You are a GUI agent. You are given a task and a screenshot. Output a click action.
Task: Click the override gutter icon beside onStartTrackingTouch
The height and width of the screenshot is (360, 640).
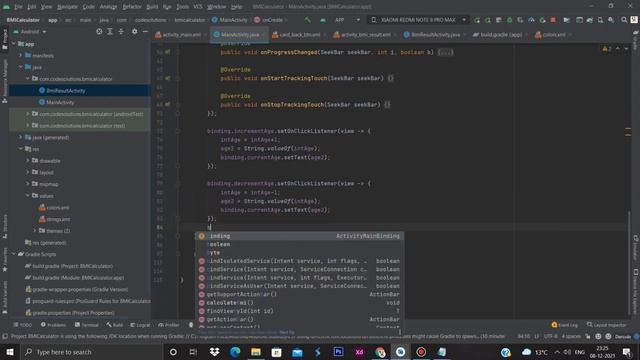[x=167, y=78]
